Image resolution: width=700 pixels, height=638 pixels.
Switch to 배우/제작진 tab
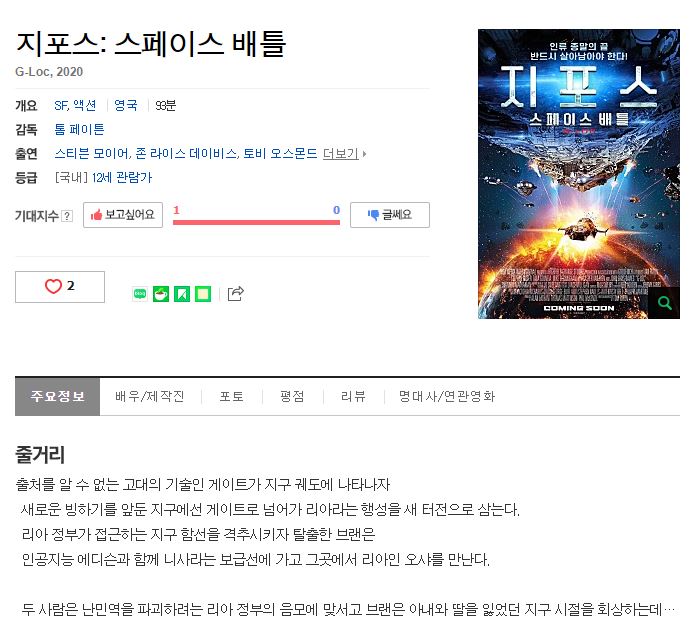coord(150,396)
